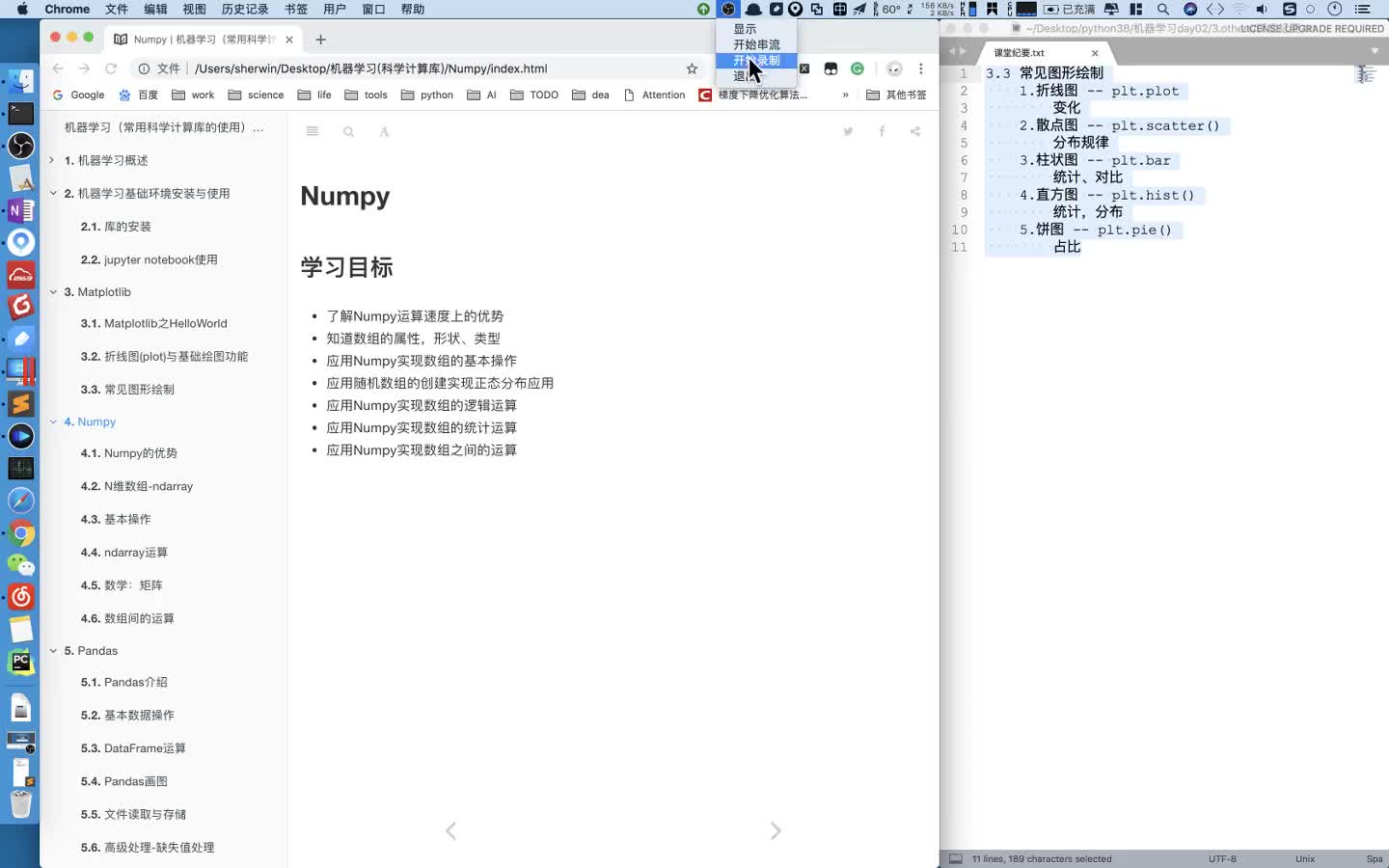
Task: Click the Chrome address bar URL
Action: [371, 68]
